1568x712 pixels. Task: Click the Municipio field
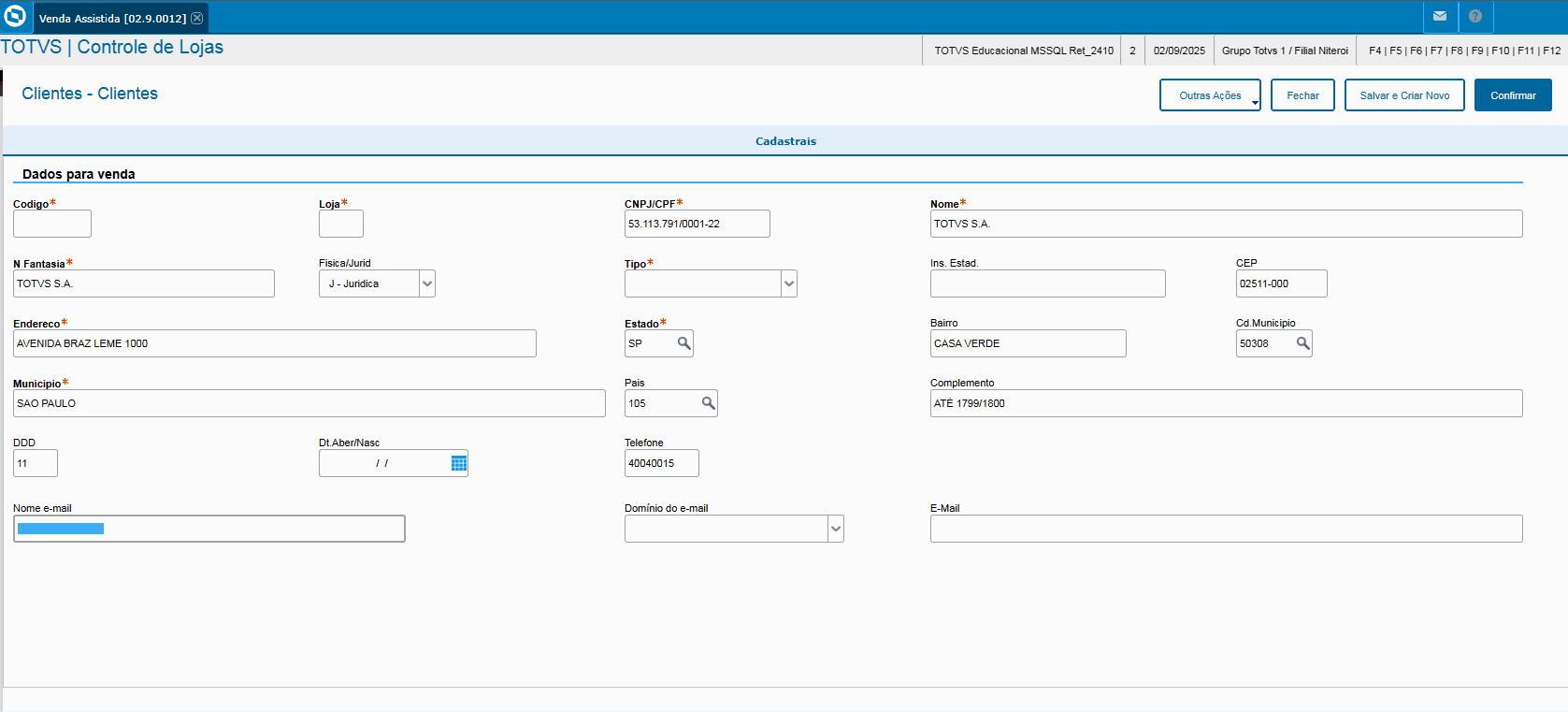click(309, 403)
